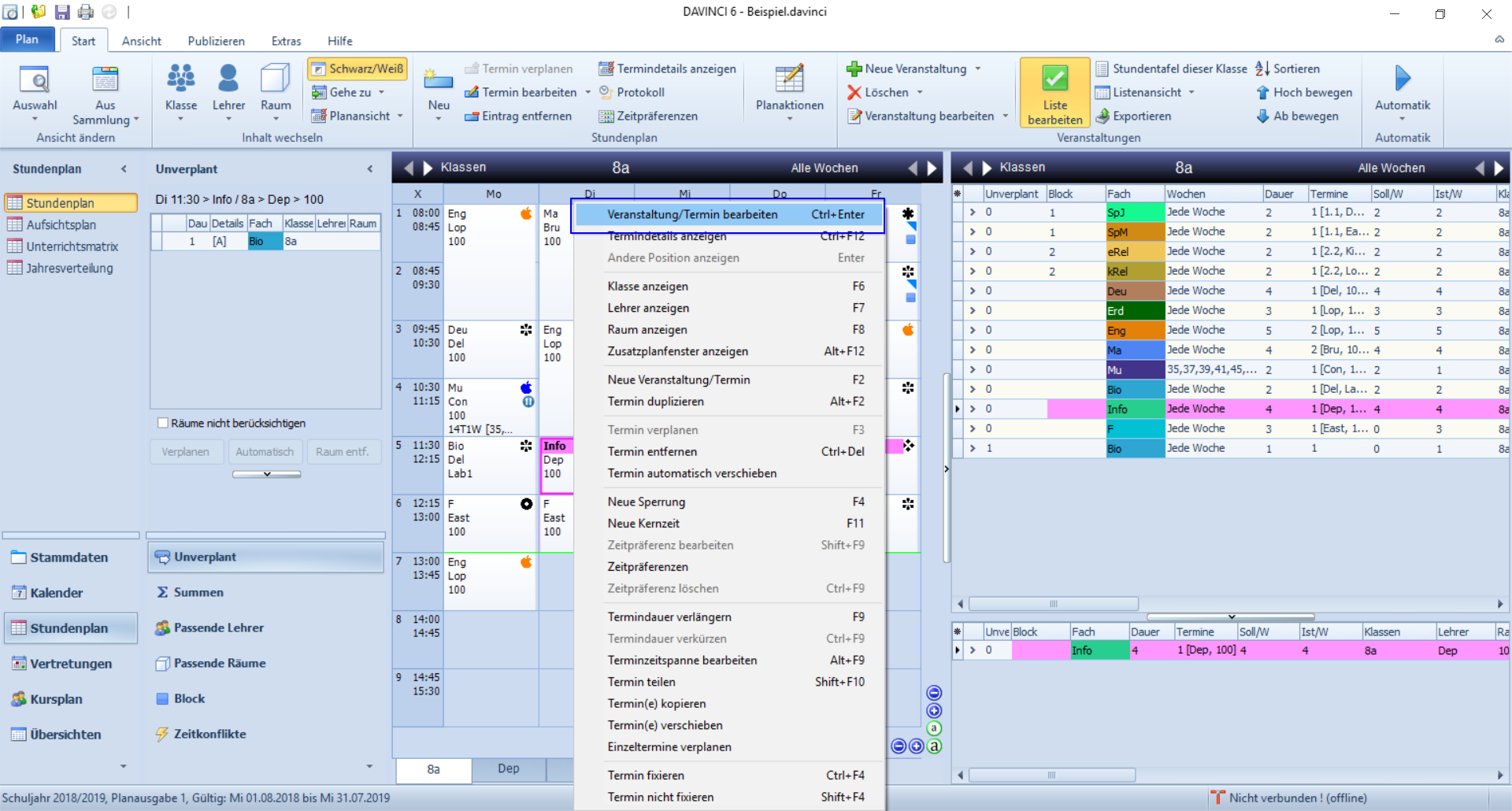
Task: Go to previous class in timetable header
Action: pyautogui.click(x=408, y=168)
